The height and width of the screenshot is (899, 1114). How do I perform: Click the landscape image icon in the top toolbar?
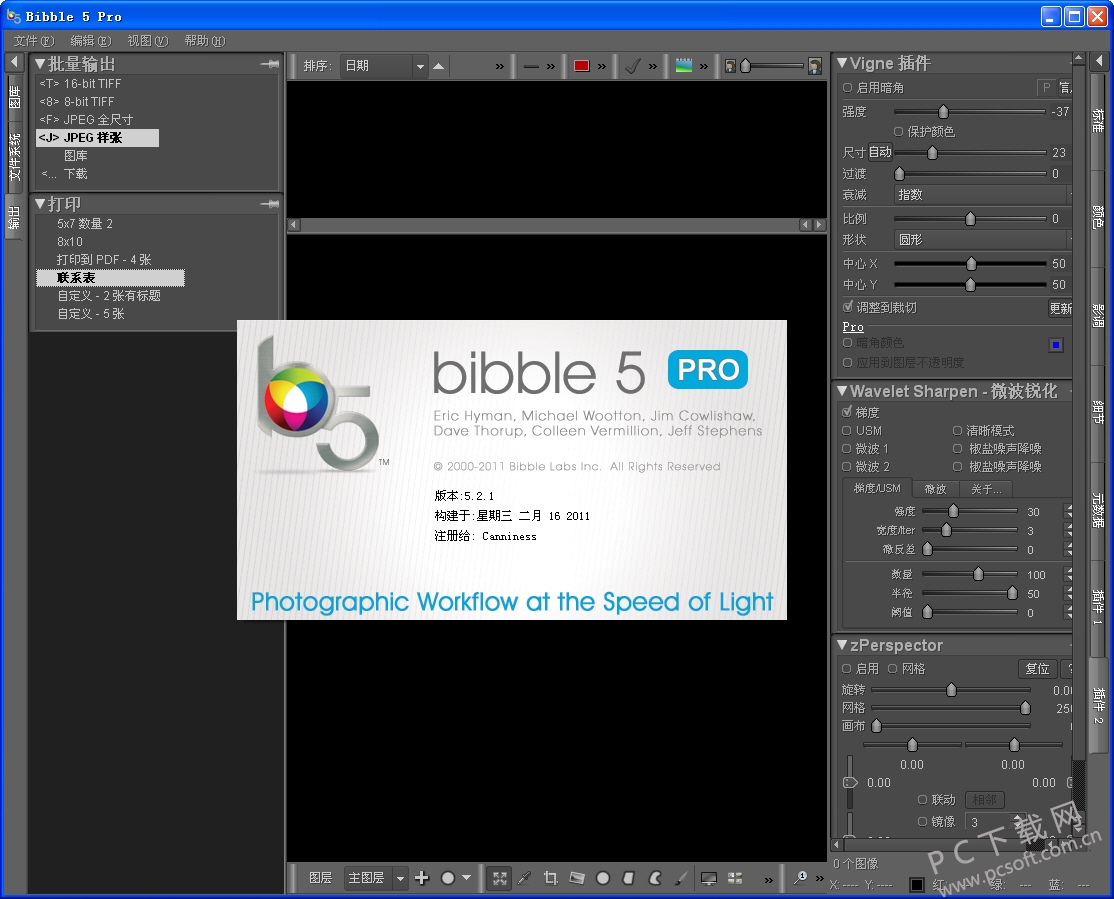tap(683, 66)
